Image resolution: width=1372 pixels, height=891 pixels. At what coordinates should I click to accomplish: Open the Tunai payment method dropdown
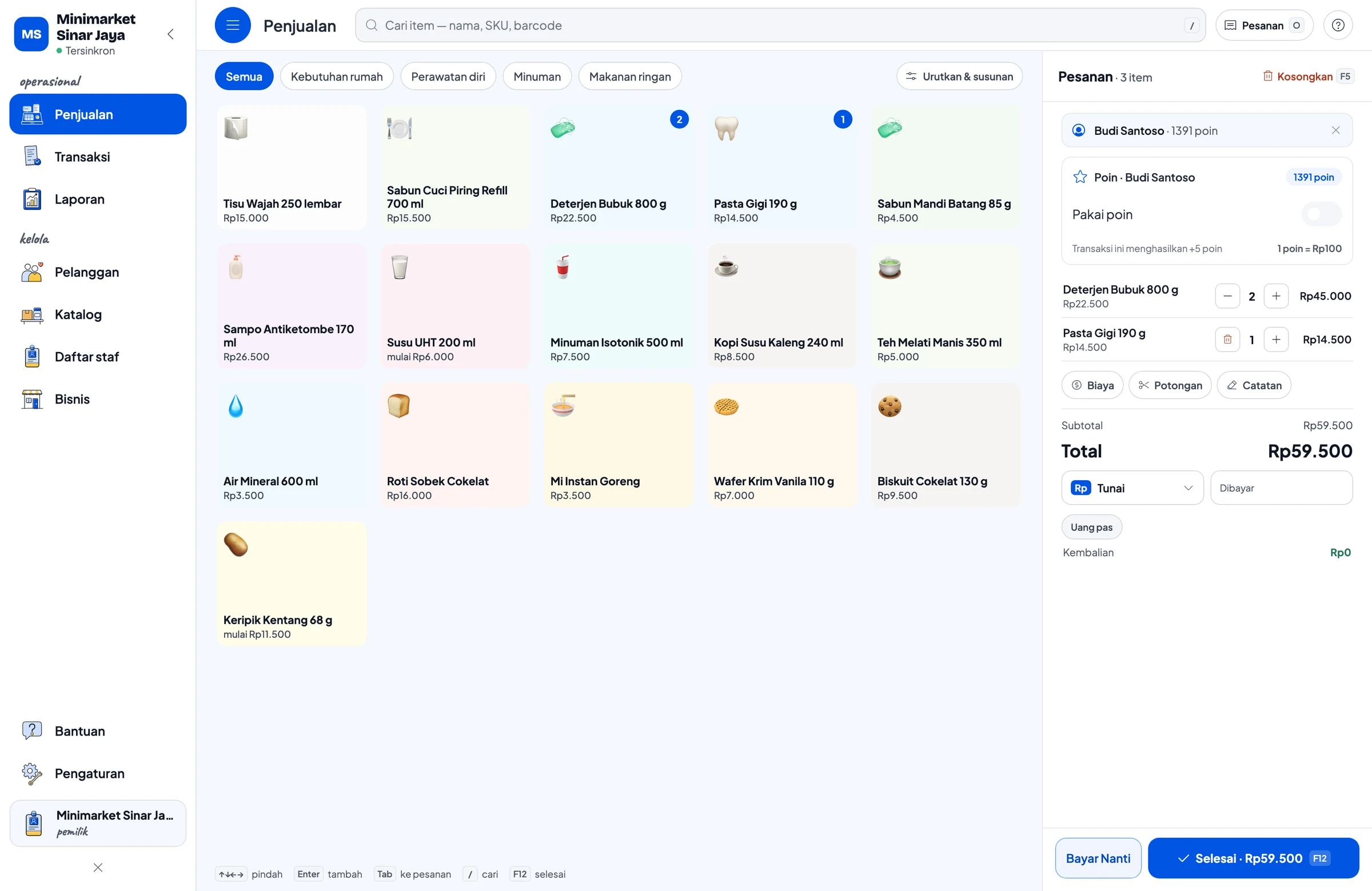pyautogui.click(x=1132, y=488)
